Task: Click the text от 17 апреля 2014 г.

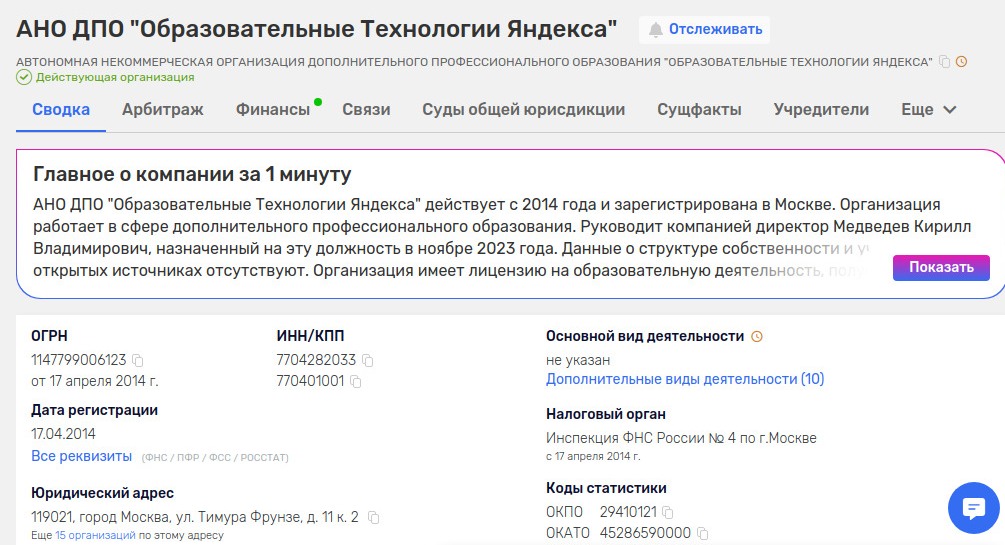Action: [x=95, y=382]
